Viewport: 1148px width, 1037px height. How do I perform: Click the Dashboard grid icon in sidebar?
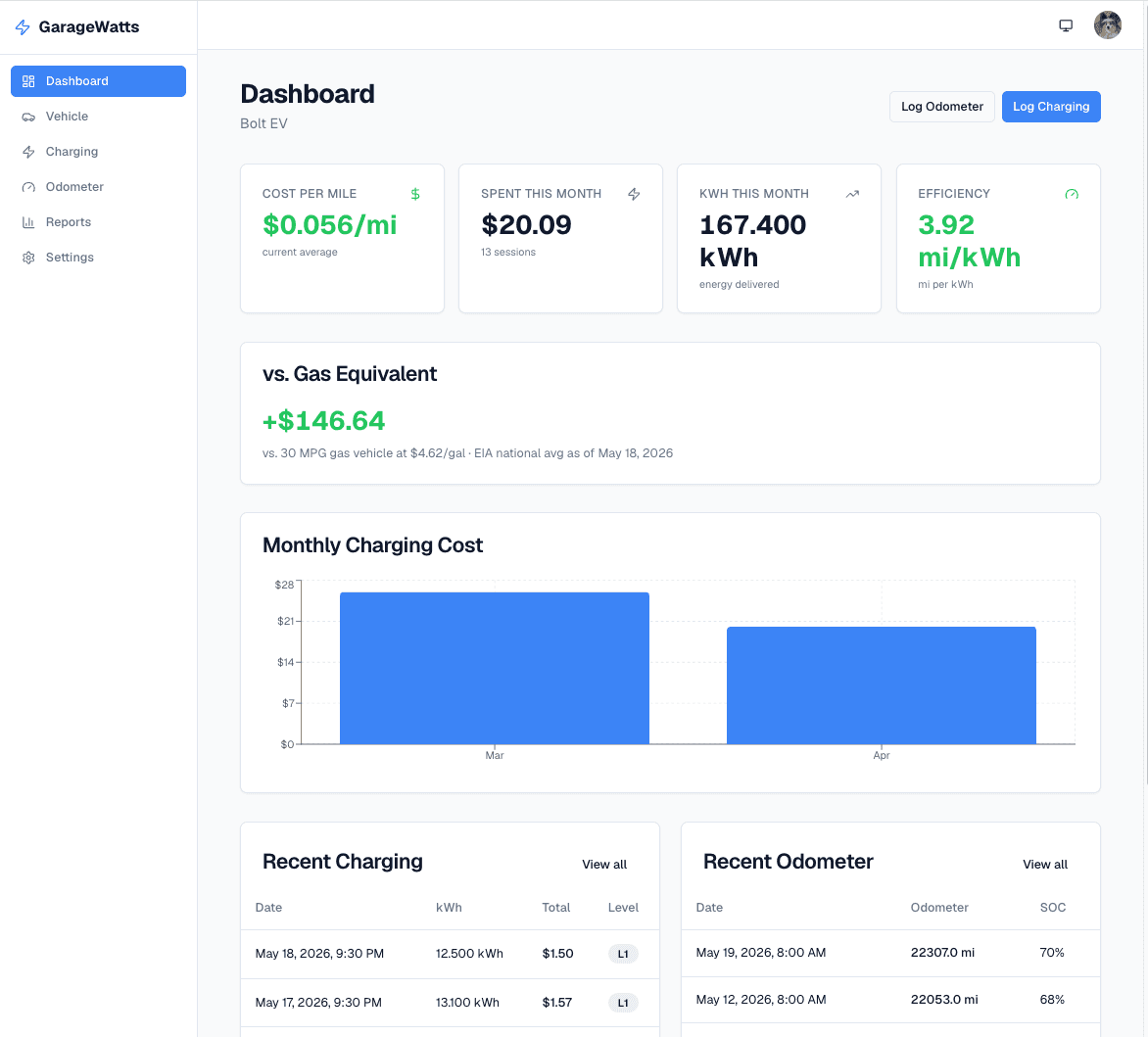28,81
